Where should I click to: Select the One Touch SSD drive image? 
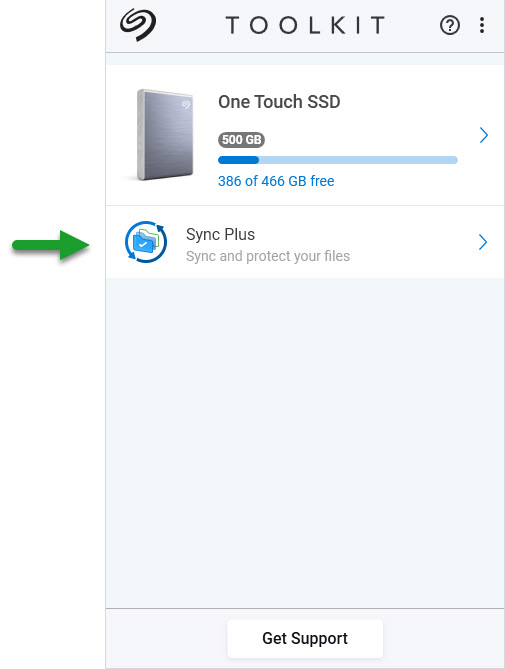click(165, 135)
